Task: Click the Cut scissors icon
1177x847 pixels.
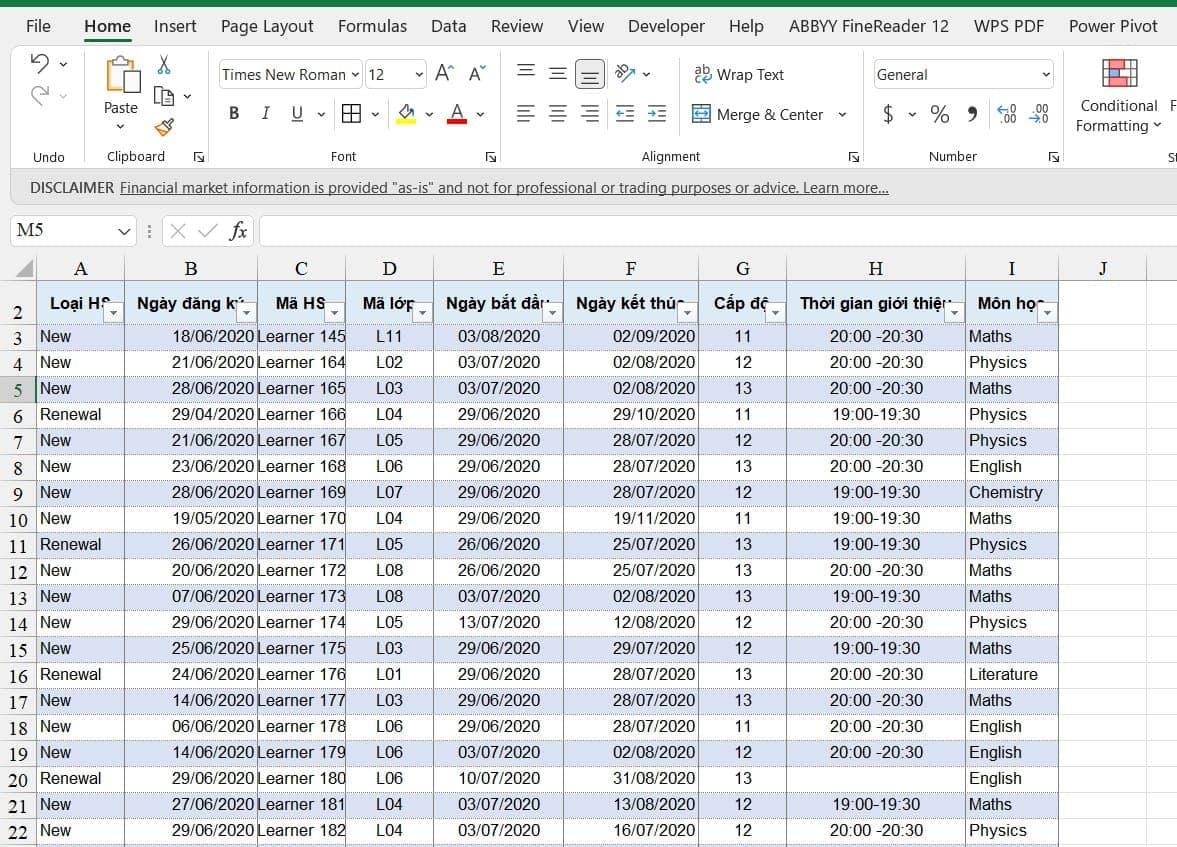Action: click(164, 65)
